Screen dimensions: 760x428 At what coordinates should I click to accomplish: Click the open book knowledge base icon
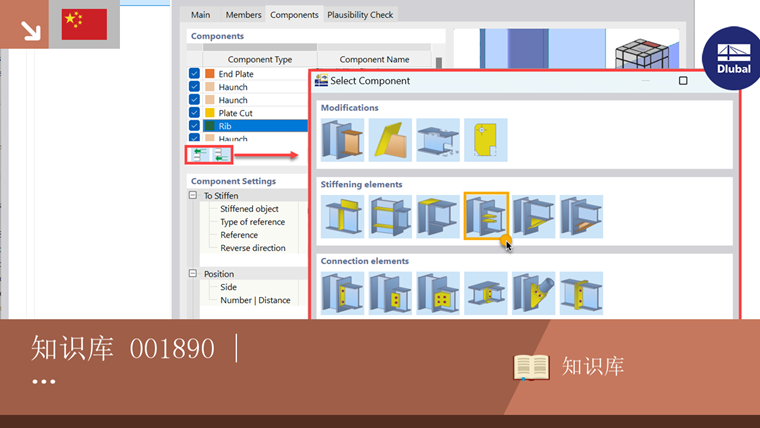pyautogui.click(x=531, y=367)
